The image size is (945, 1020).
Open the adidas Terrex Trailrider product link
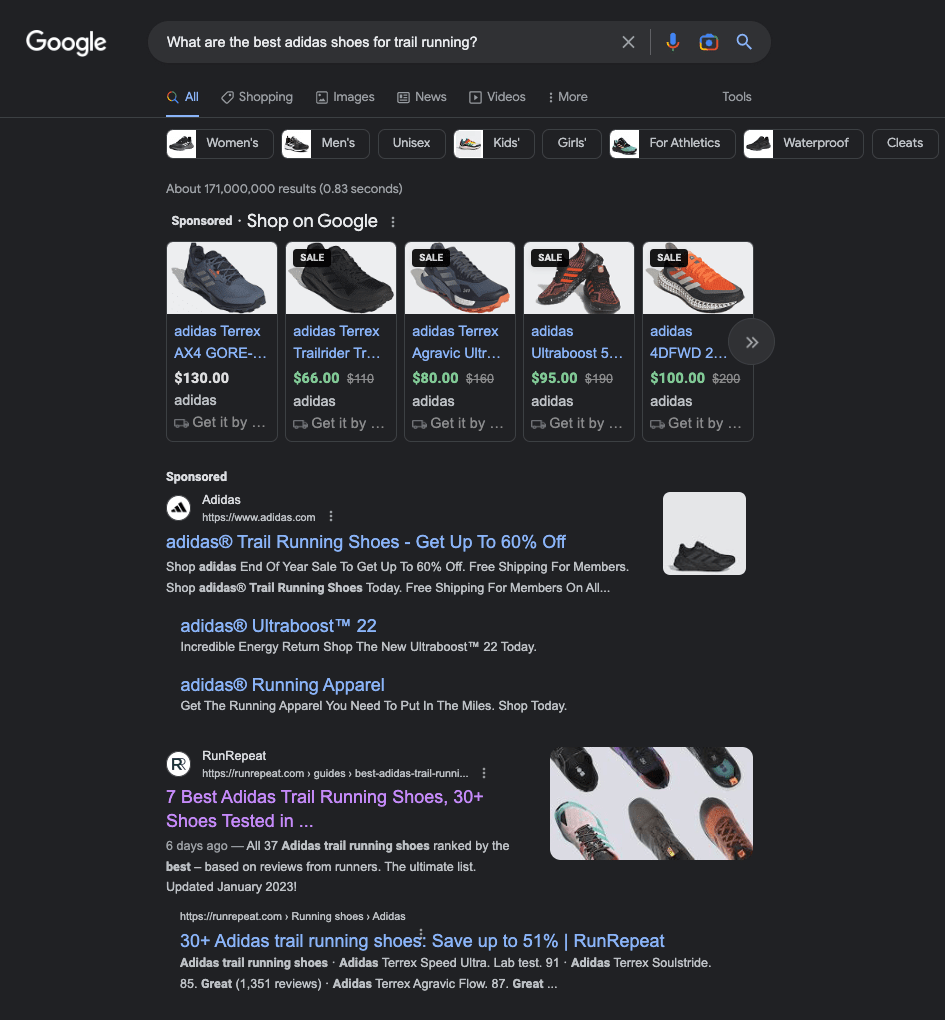coord(337,342)
